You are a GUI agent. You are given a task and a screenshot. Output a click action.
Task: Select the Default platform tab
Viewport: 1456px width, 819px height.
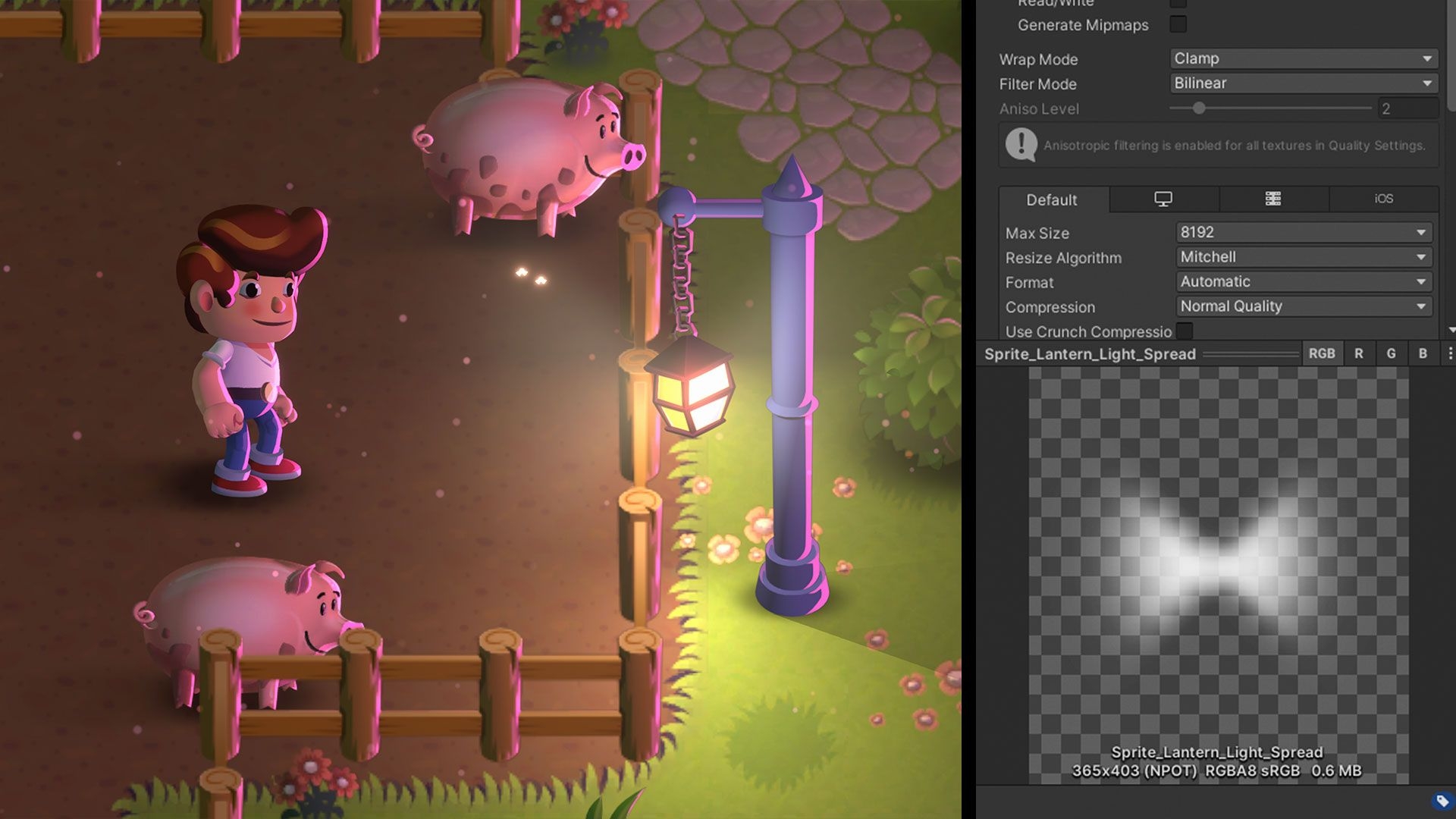(1050, 198)
